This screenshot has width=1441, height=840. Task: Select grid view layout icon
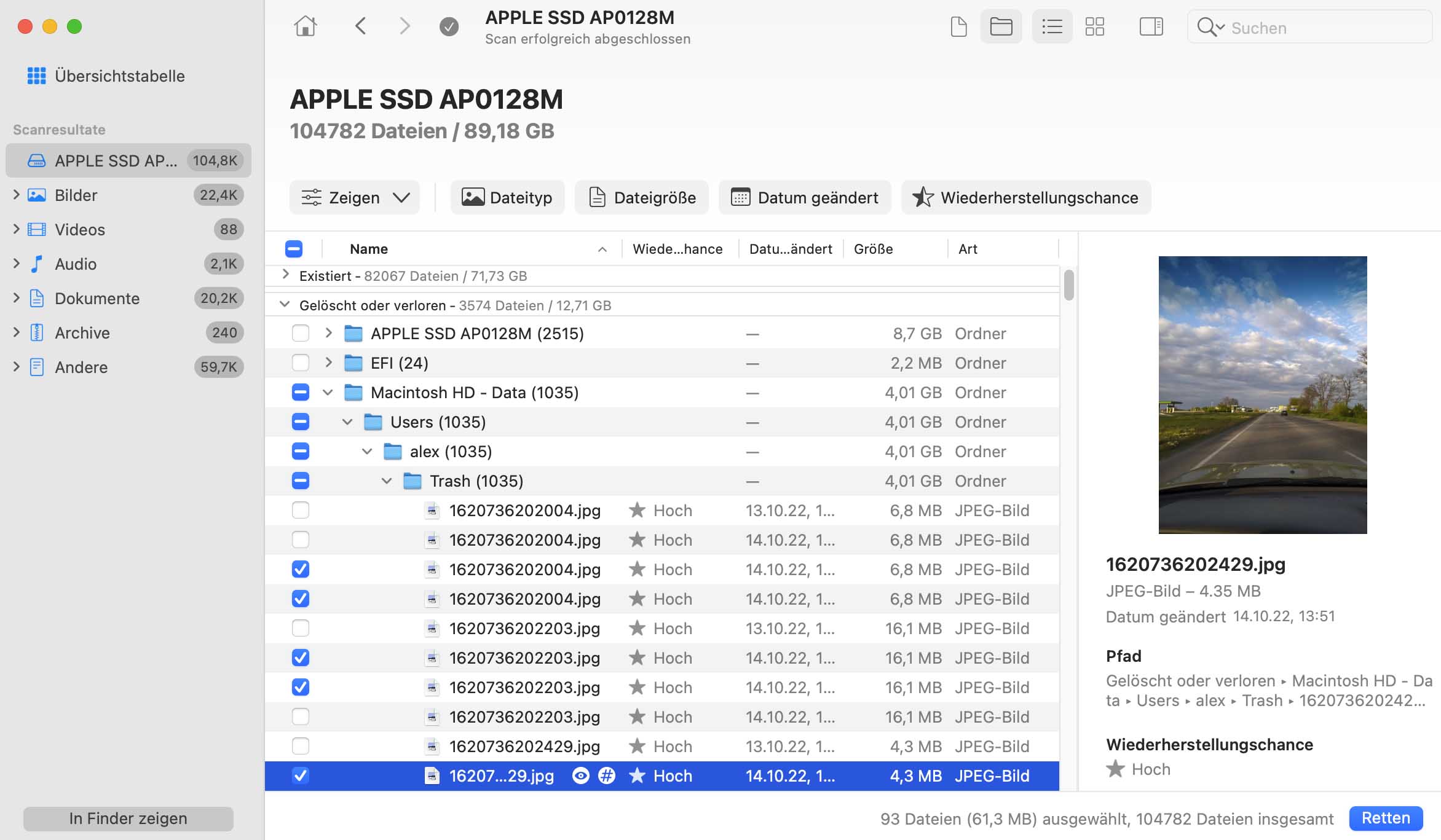coord(1095,26)
